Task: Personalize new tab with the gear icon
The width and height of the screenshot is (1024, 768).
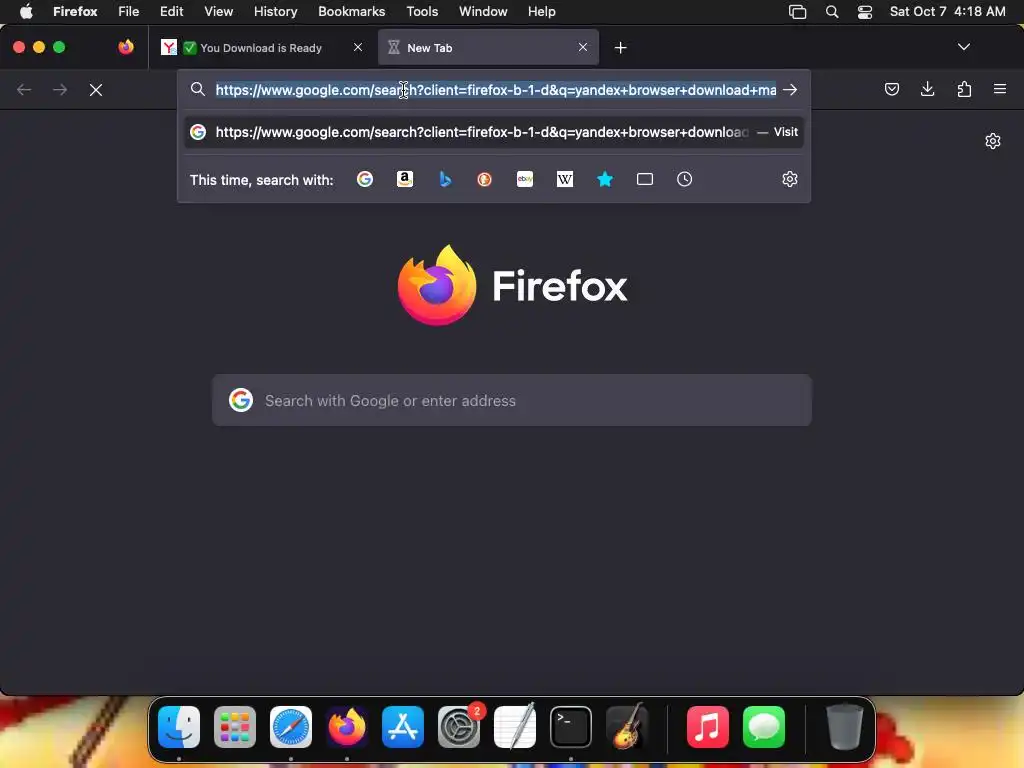Action: tap(993, 141)
